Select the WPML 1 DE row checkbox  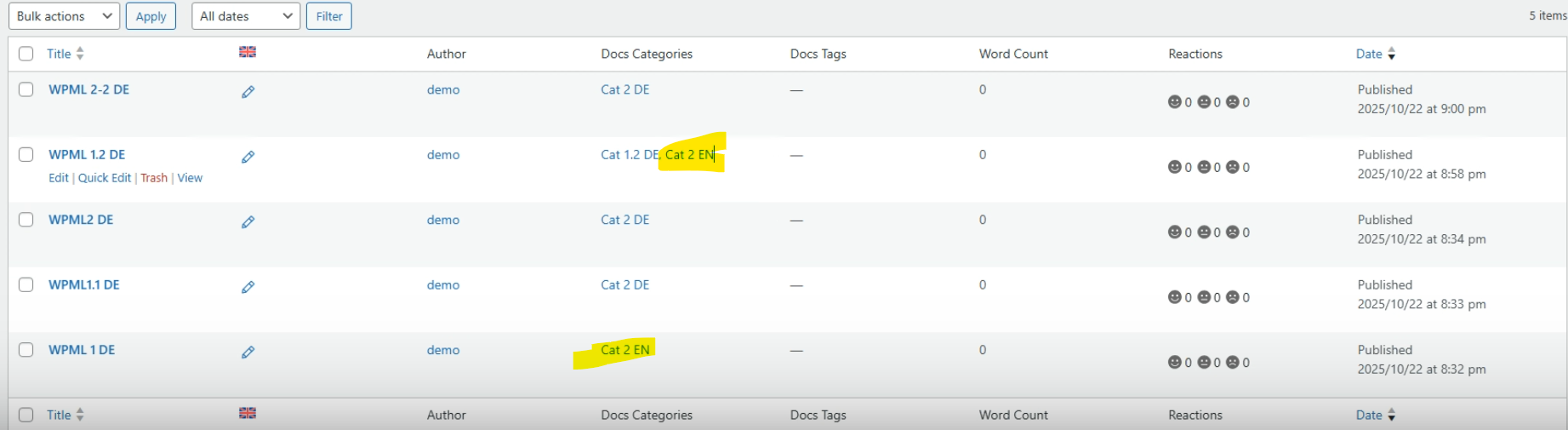tap(26, 350)
